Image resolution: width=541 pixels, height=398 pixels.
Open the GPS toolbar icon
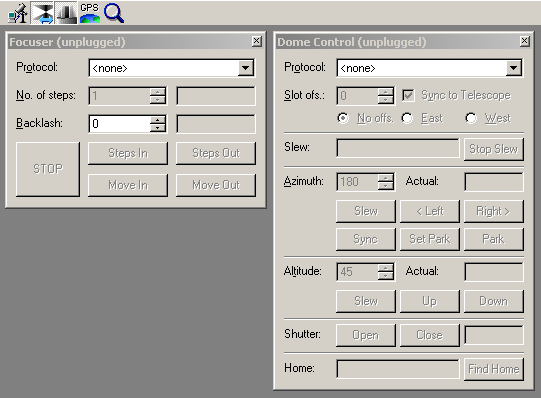click(x=90, y=13)
